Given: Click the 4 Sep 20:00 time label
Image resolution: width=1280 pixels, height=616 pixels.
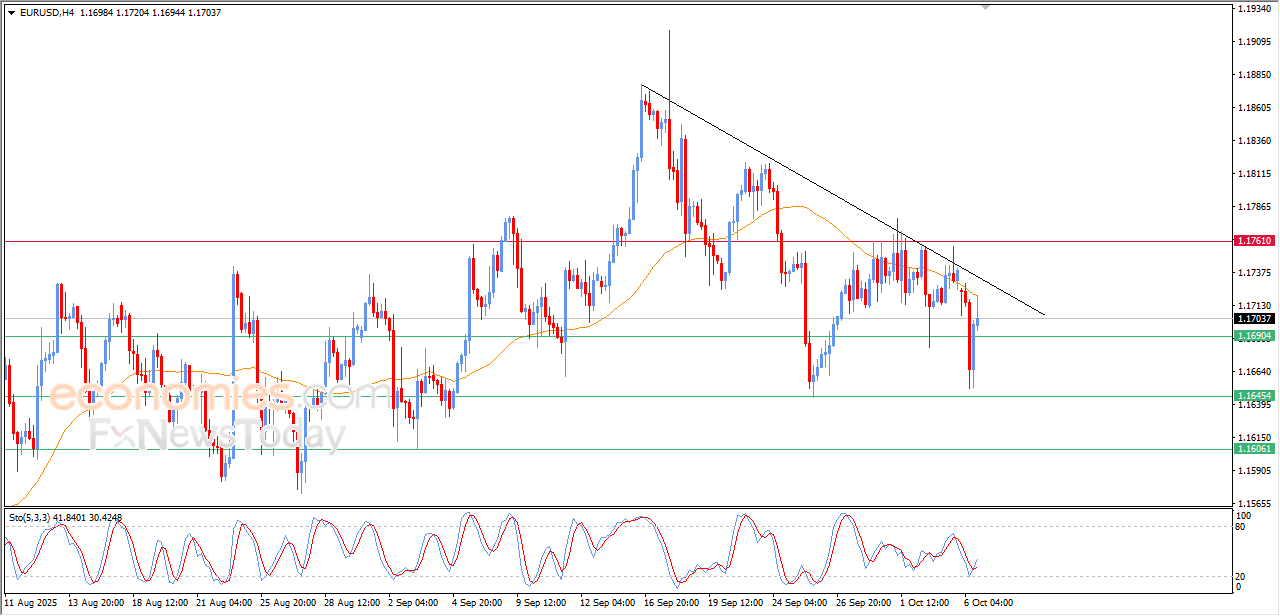Looking at the screenshot, I should point(478,603).
